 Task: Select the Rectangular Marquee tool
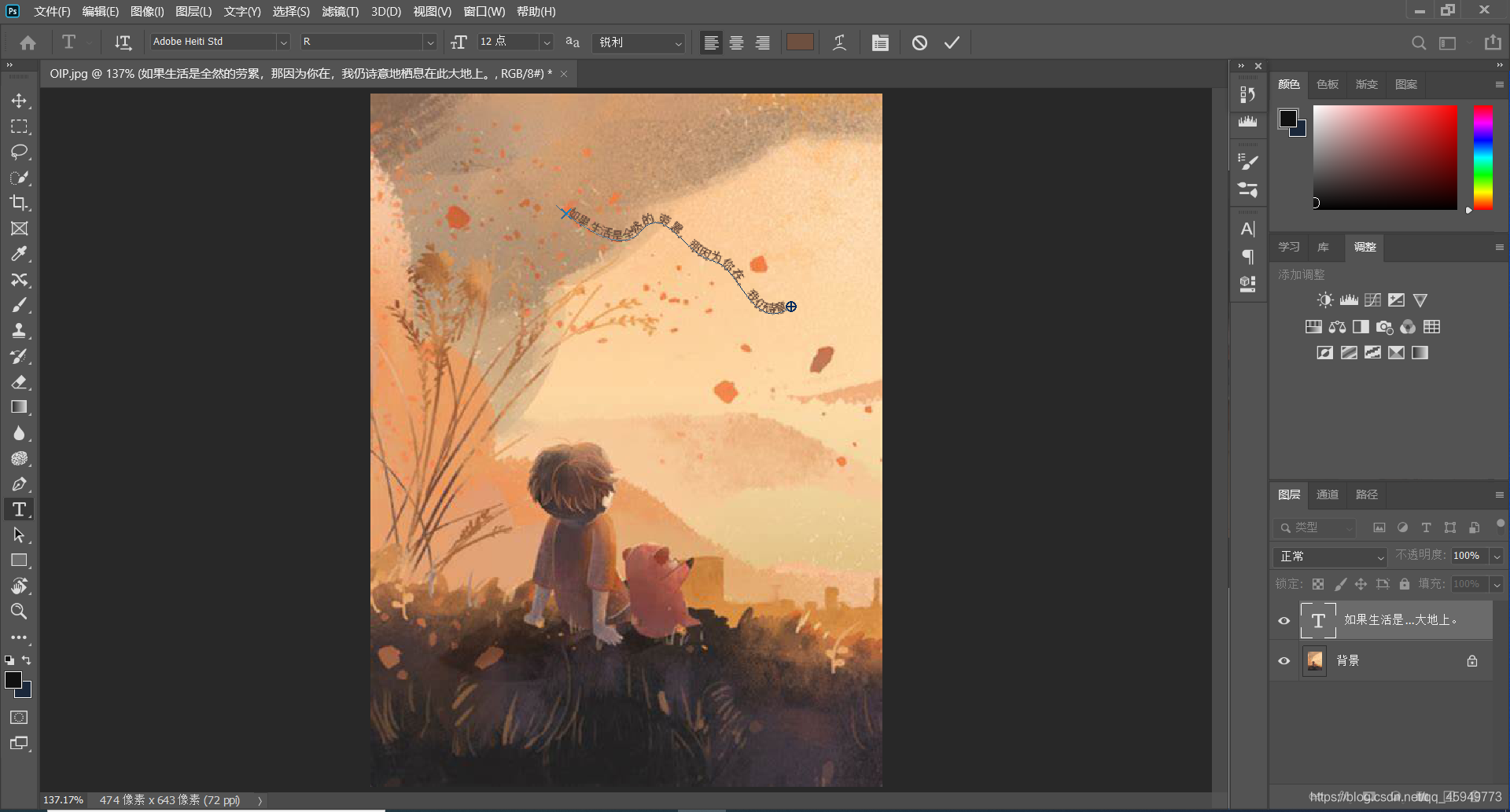click(19, 126)
